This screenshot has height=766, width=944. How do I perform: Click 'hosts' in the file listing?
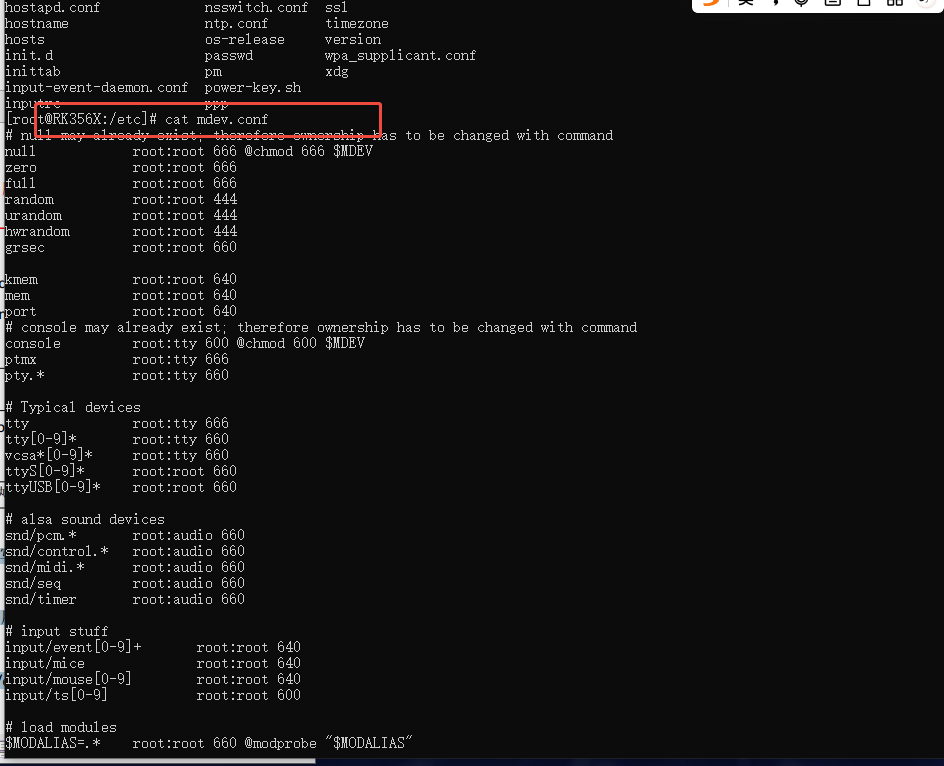click(25, 40)
